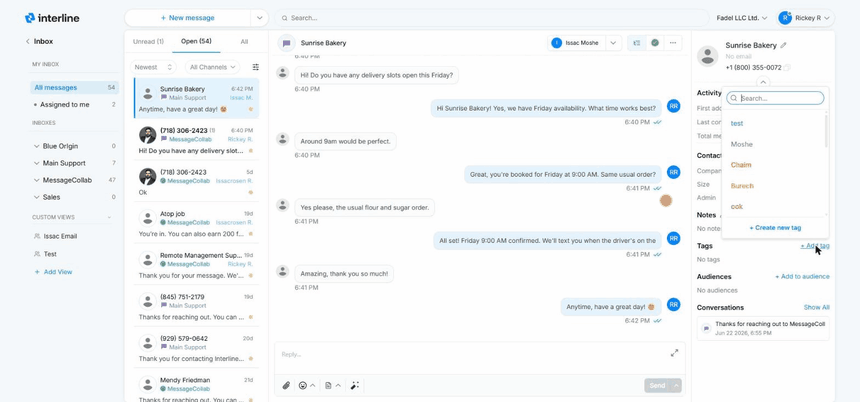Open the Newest sort dropdown
The height and width of the screenshot is (402, 860).
pos(154,67)
